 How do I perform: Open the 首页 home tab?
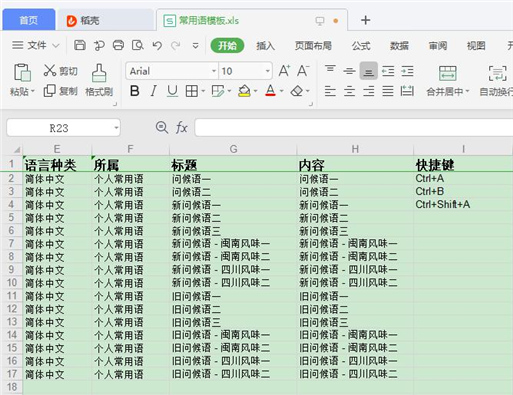[29, 20]
